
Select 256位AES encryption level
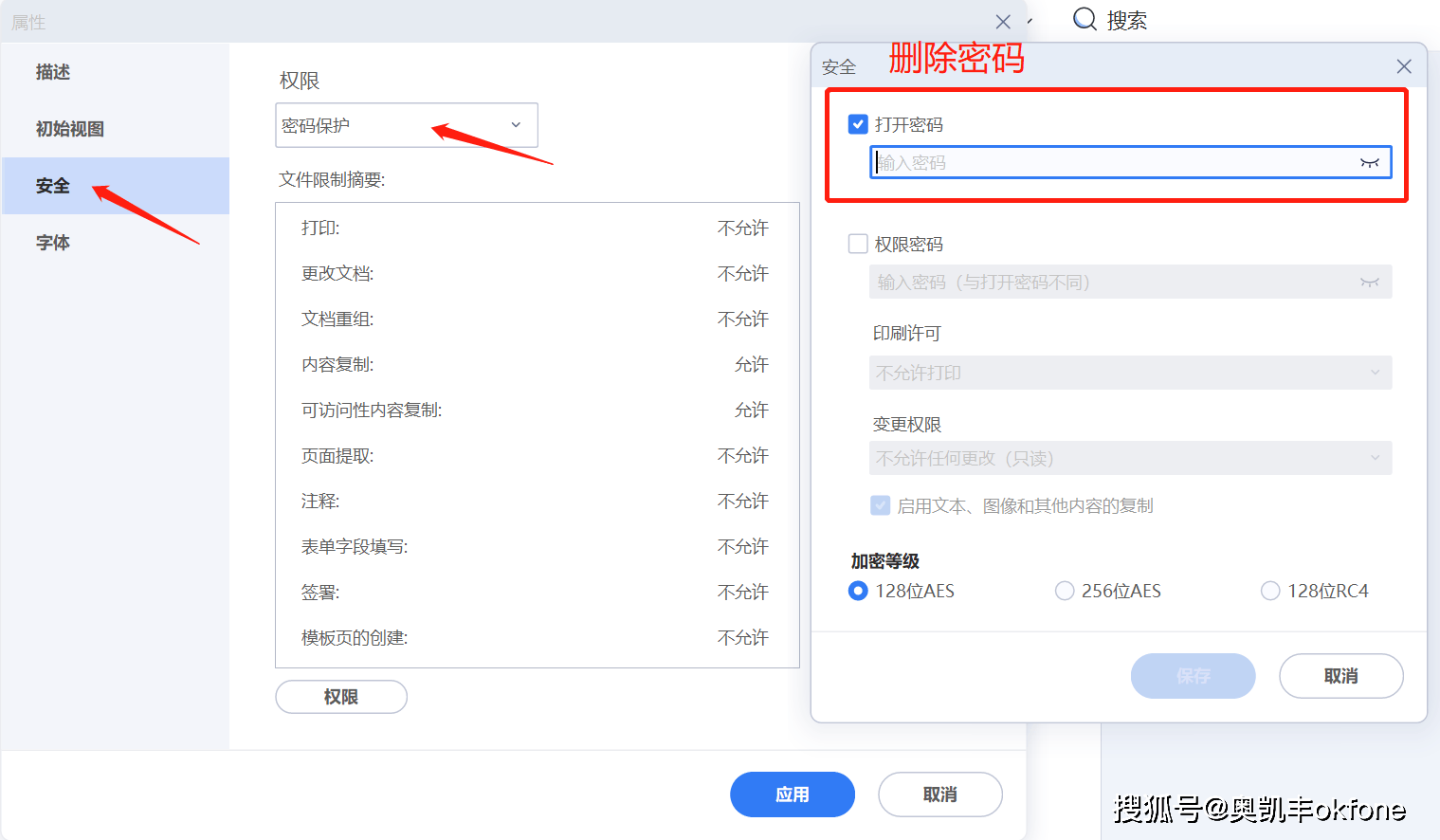(x=1065, y=591)
